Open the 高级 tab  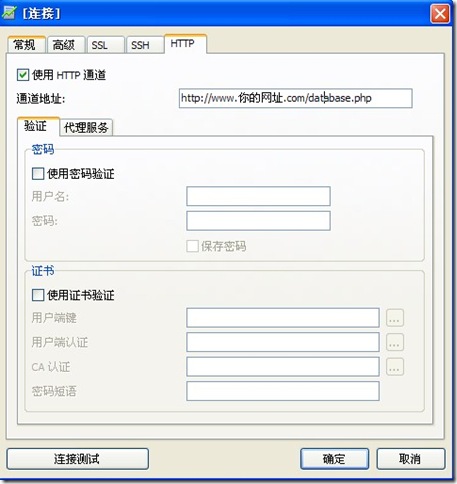coord(66,44)
